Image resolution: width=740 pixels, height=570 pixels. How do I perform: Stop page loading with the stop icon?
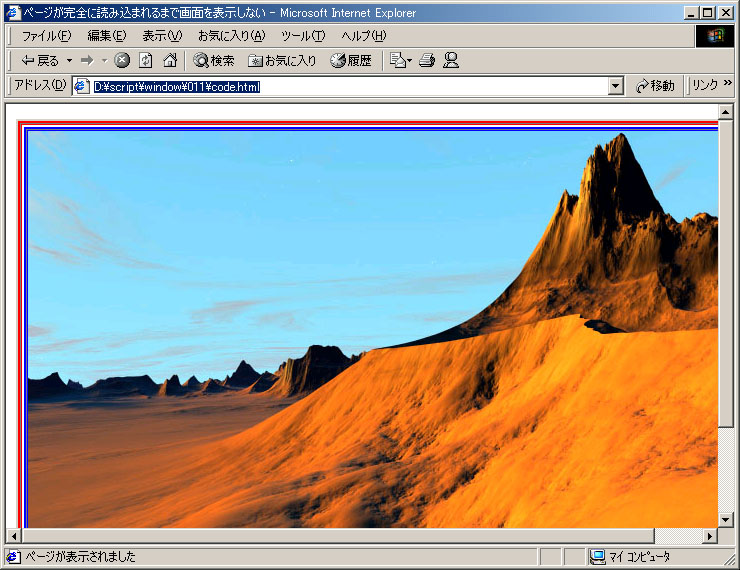[122, 60]
